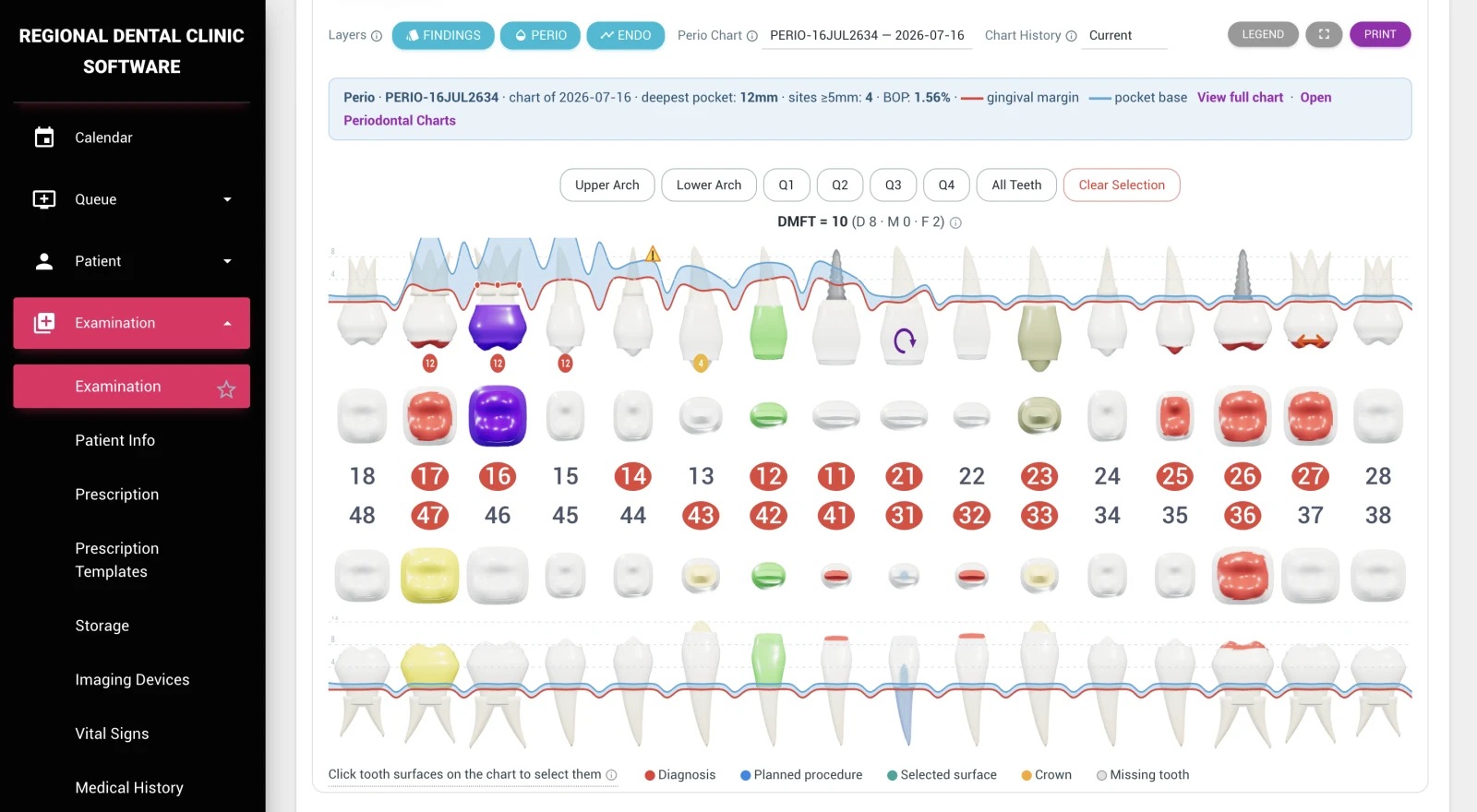Image resolution: width=1477 pixels, height=812 pixels.
Task: Click the orange arrow marker on tooth 27
Action: pyautogui.click(x=1310, y=341)
